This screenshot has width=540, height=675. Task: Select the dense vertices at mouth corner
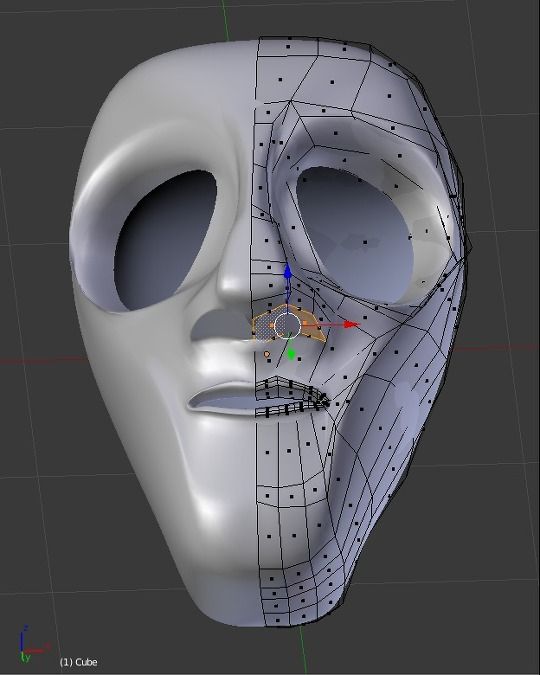coord(323,401)
